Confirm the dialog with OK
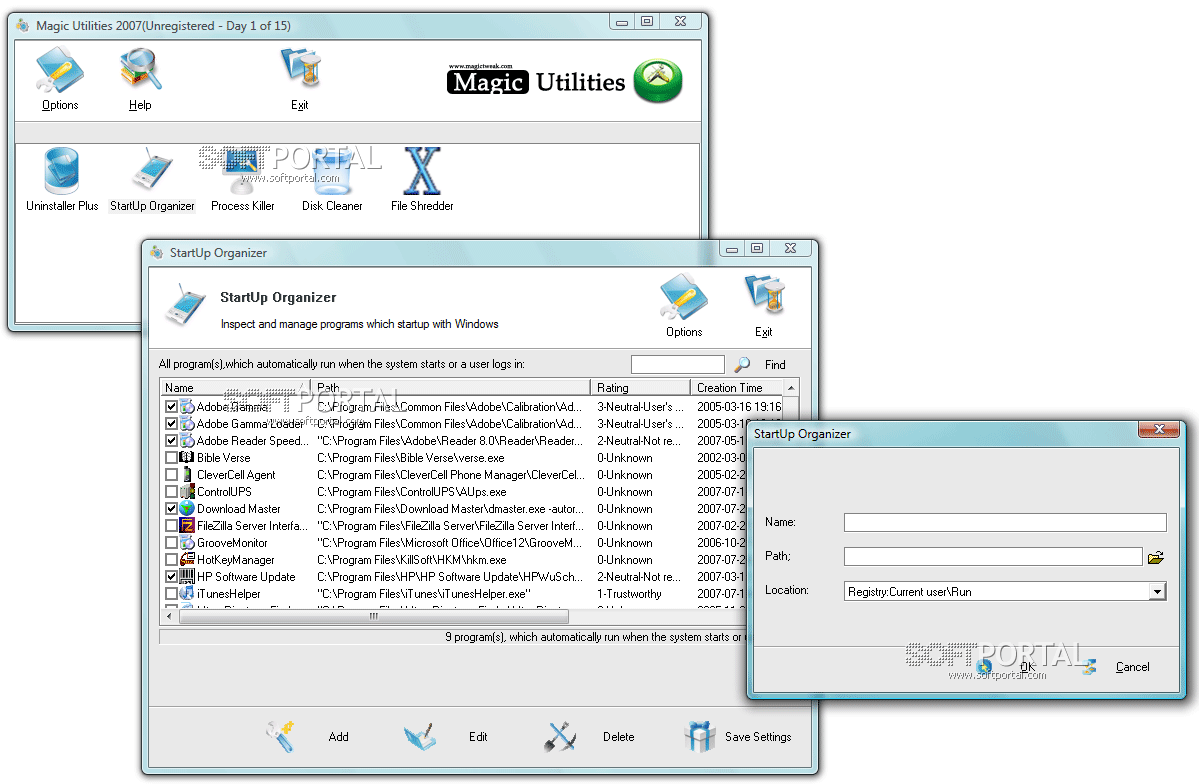The width and height of the screenshot is (1199, 784). point(1028,667)
